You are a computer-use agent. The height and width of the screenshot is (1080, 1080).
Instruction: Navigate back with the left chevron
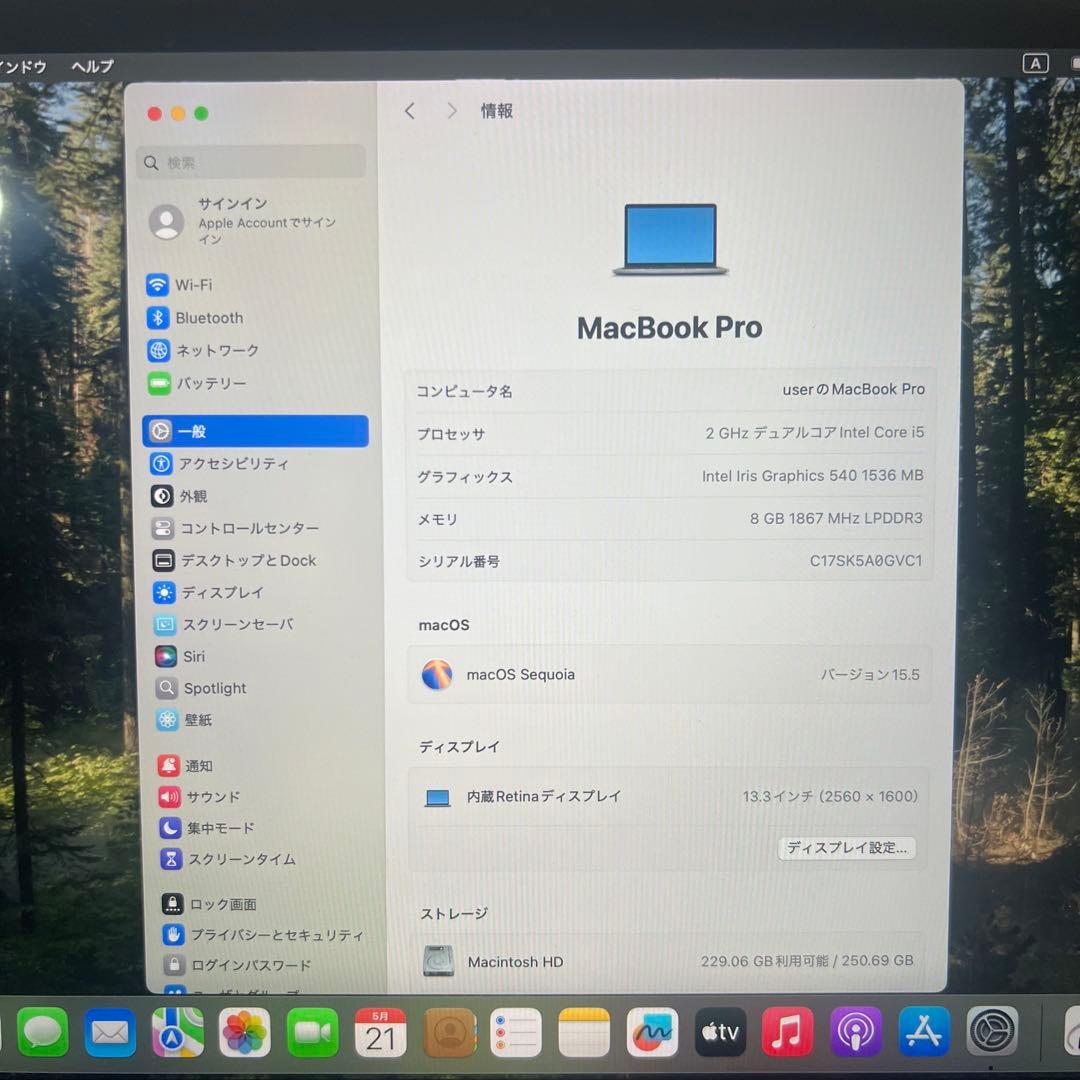409,111
